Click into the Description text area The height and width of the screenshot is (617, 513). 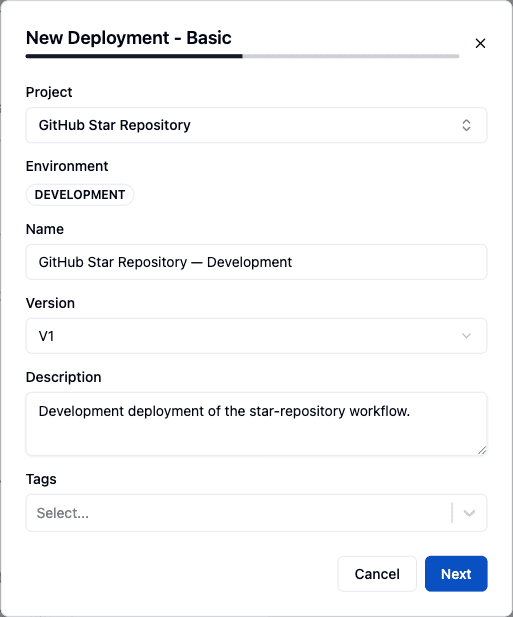click(x=256, y=424)
